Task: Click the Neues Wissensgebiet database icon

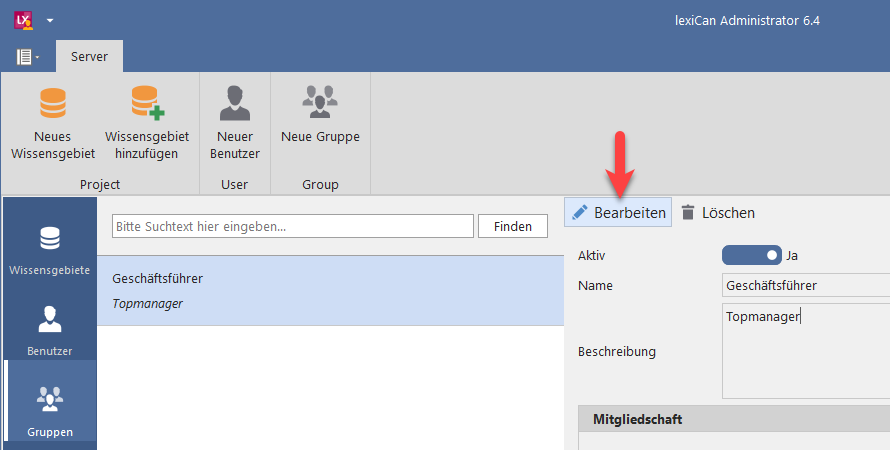Action: (x=52, y=105)
